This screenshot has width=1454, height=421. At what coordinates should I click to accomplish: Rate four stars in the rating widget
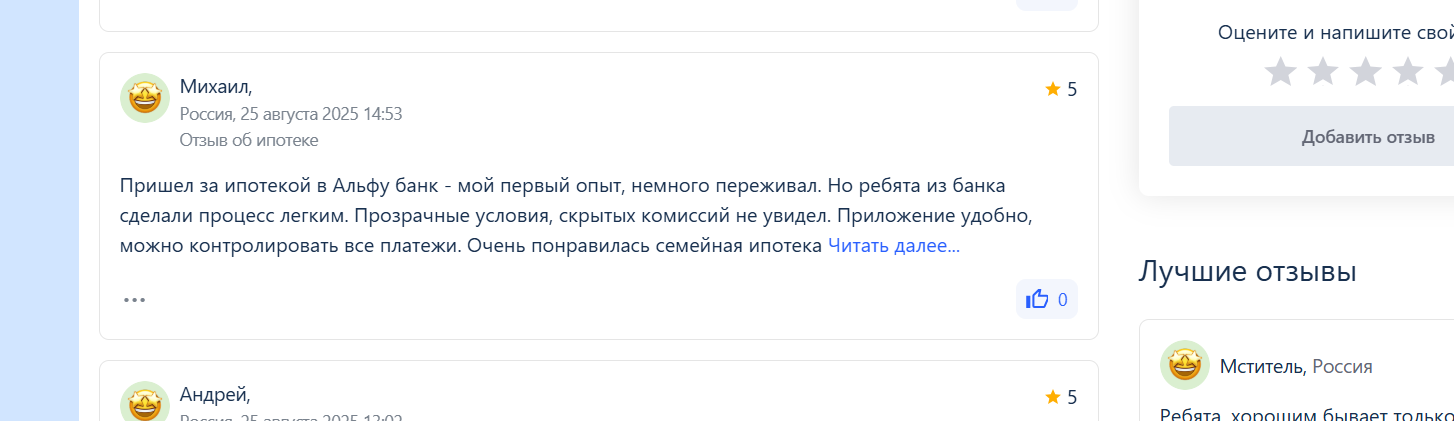click(x=1407, y=72)
